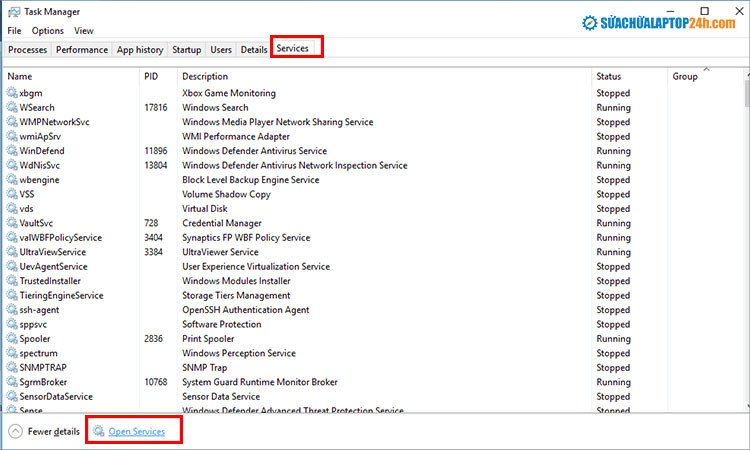Click the vertical scrollbar thumb in services list

point(747,92)
